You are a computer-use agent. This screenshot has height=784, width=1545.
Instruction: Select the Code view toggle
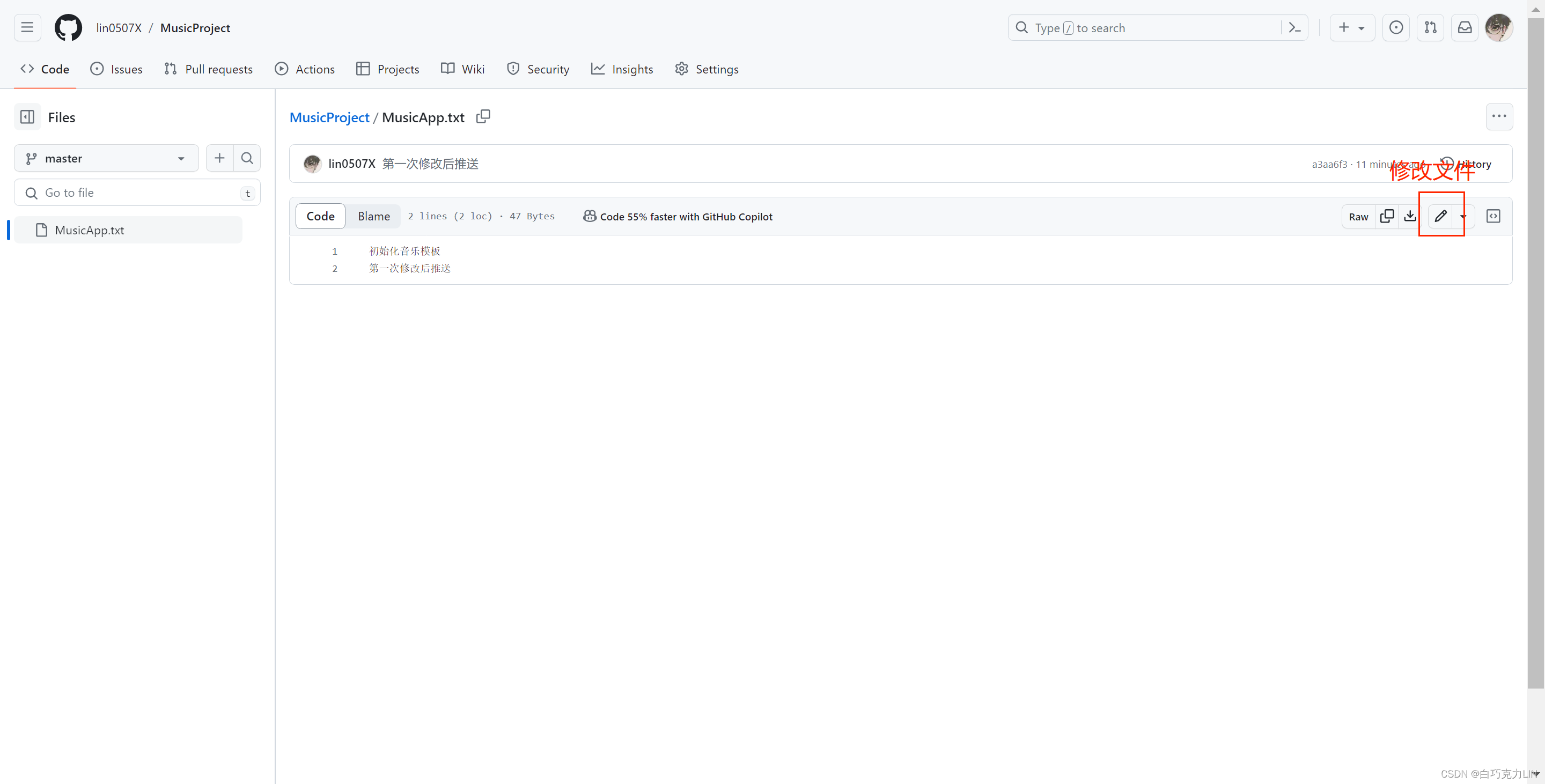click(320, 217)
